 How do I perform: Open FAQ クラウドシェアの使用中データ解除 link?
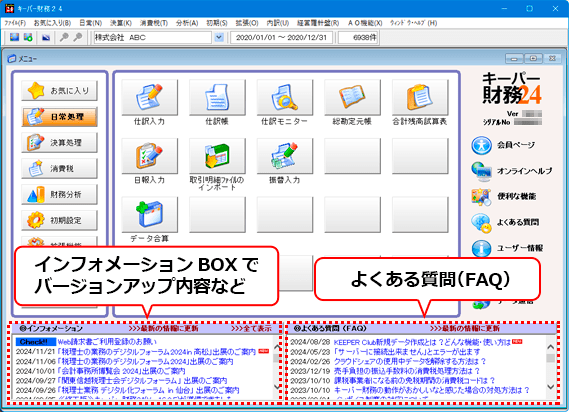[410, 361]
